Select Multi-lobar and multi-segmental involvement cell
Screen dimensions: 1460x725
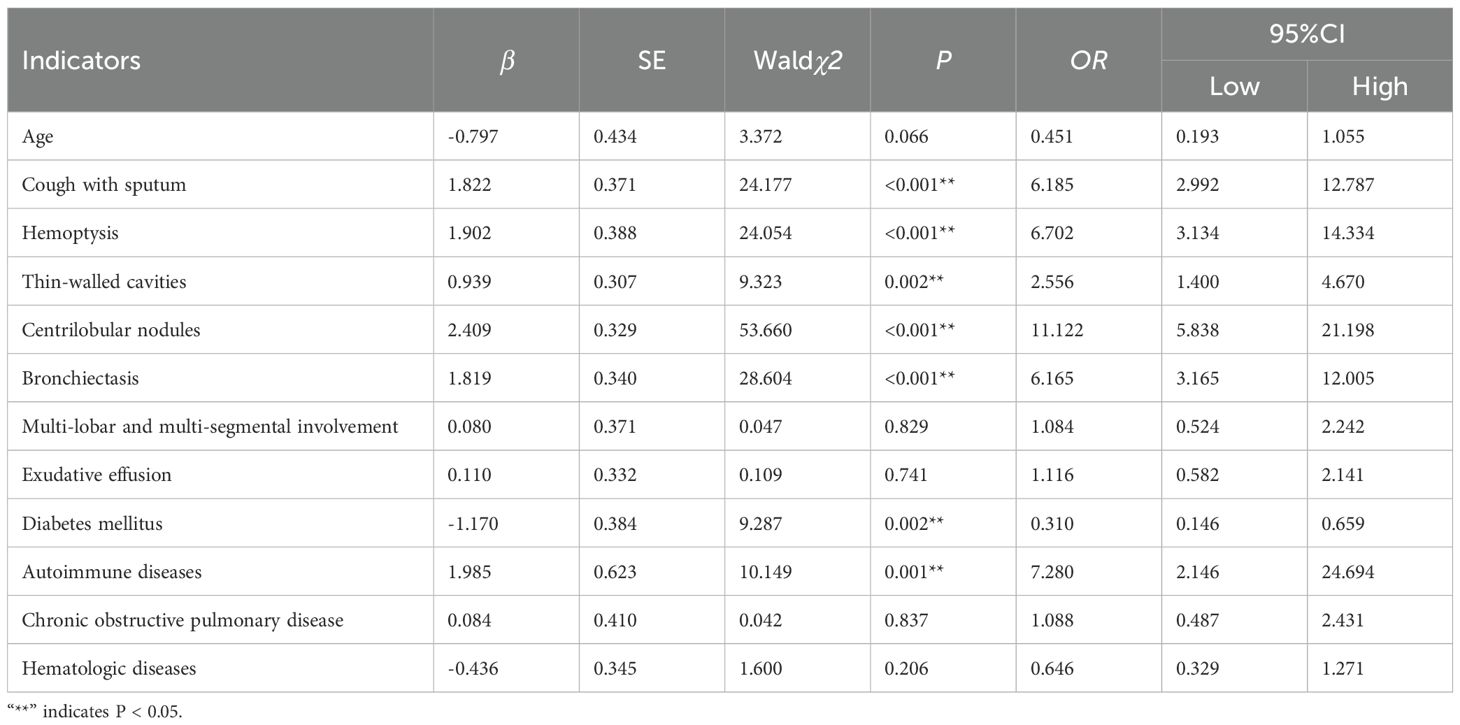point(210,427)
